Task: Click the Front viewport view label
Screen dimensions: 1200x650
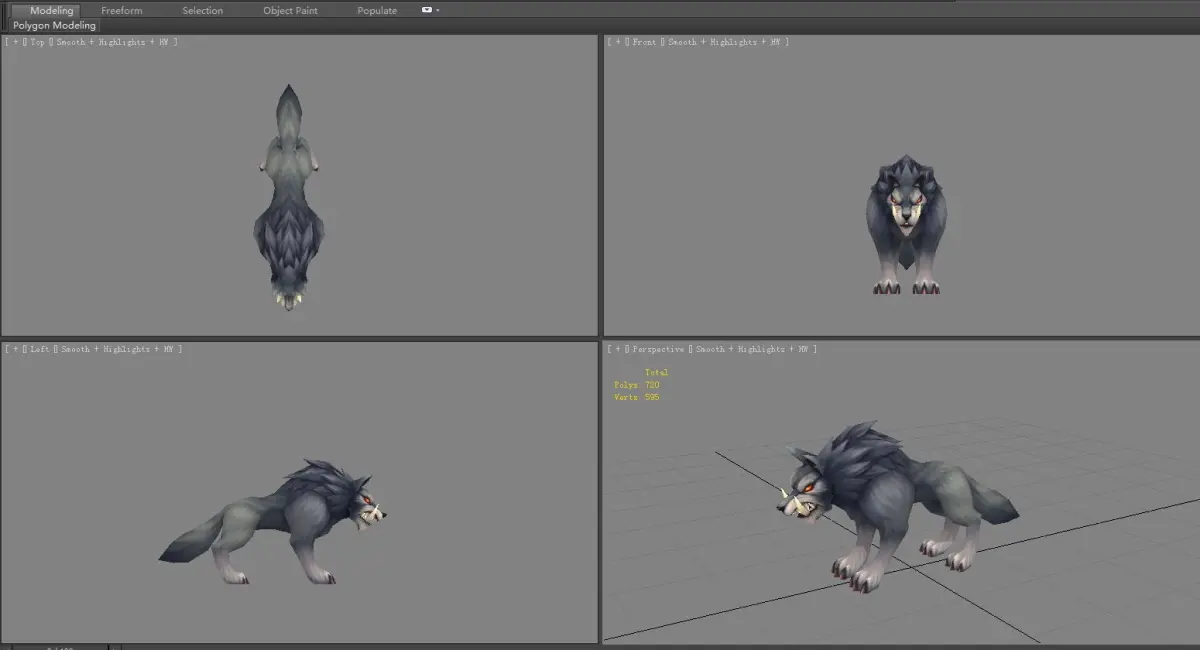Action: pos(644,42)
